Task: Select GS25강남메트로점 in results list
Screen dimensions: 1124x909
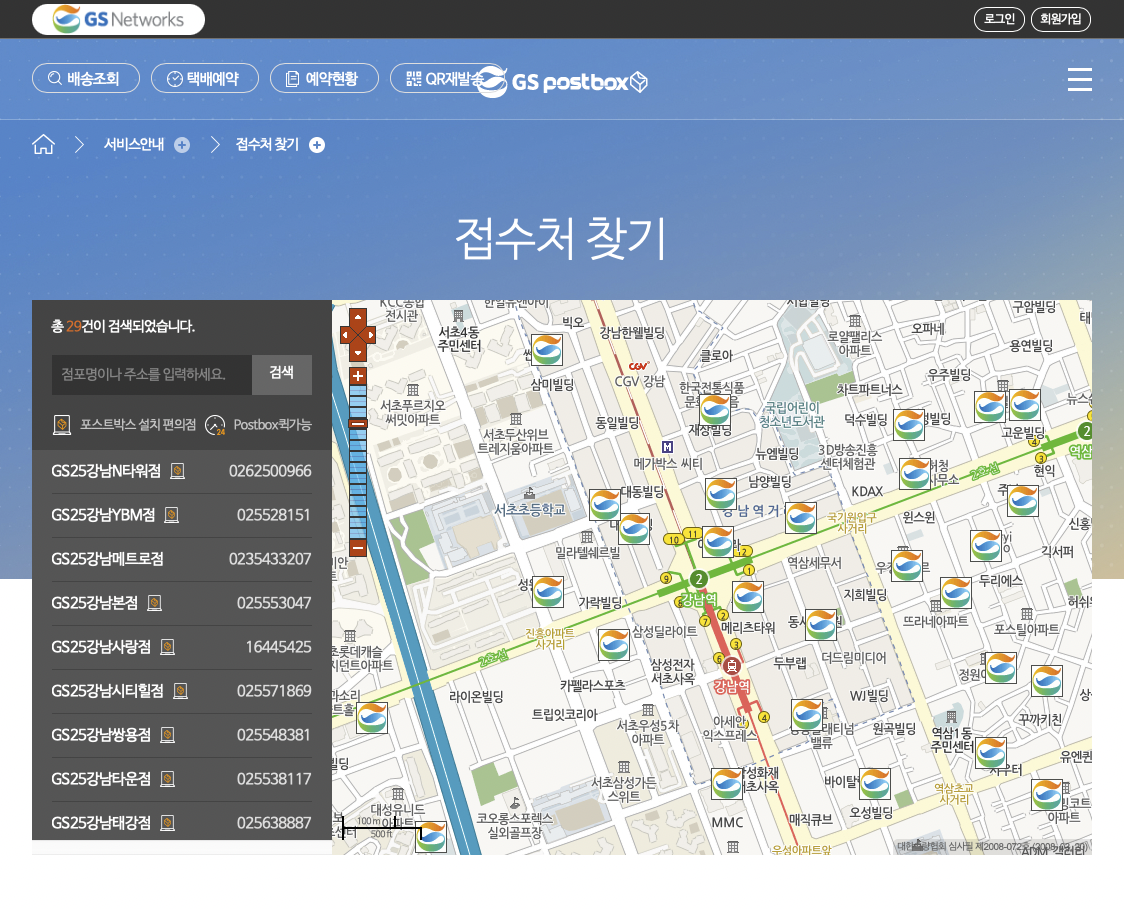Action: [x=181, y=558]
